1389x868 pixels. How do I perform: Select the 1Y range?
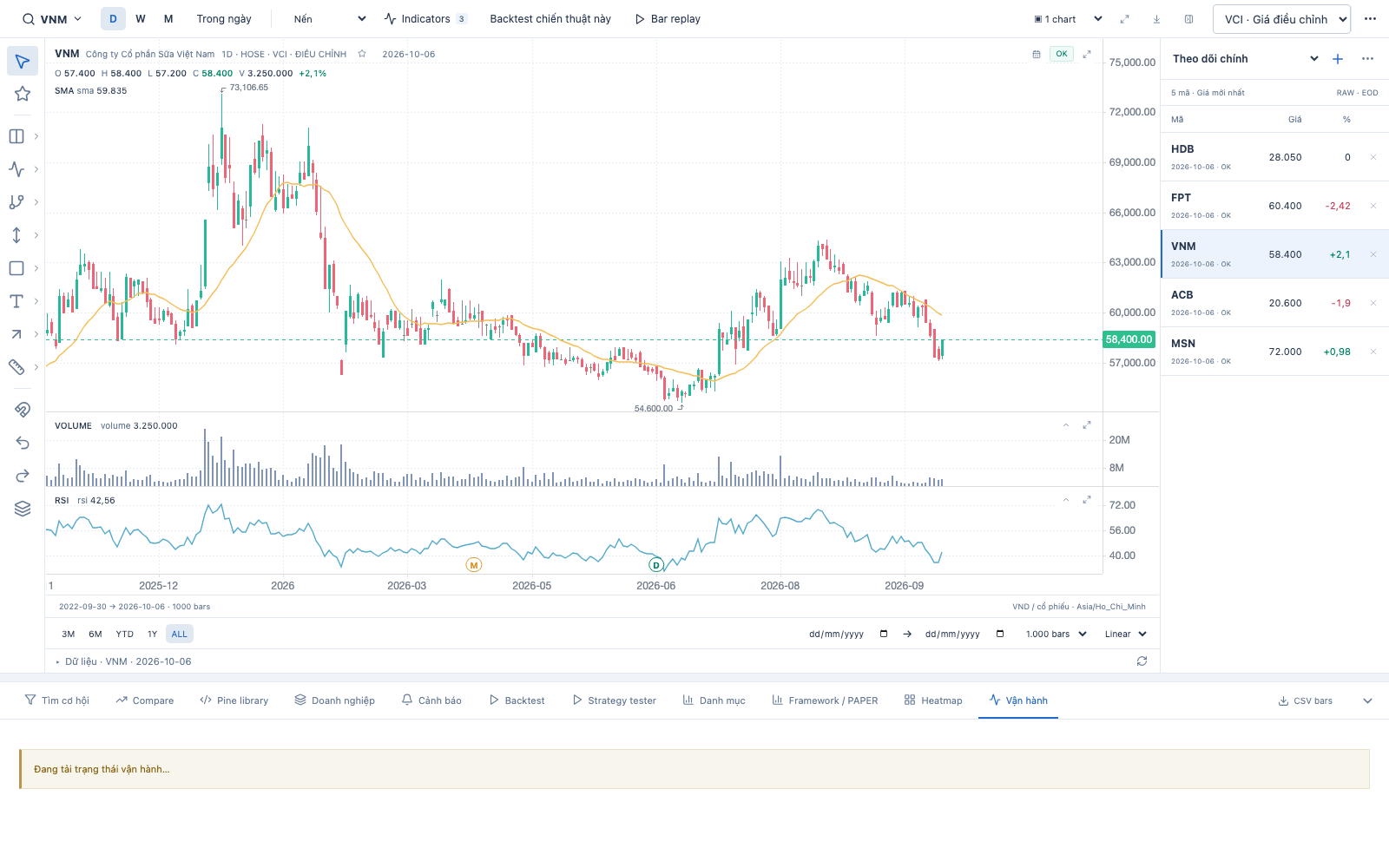[x=152, y=635]
